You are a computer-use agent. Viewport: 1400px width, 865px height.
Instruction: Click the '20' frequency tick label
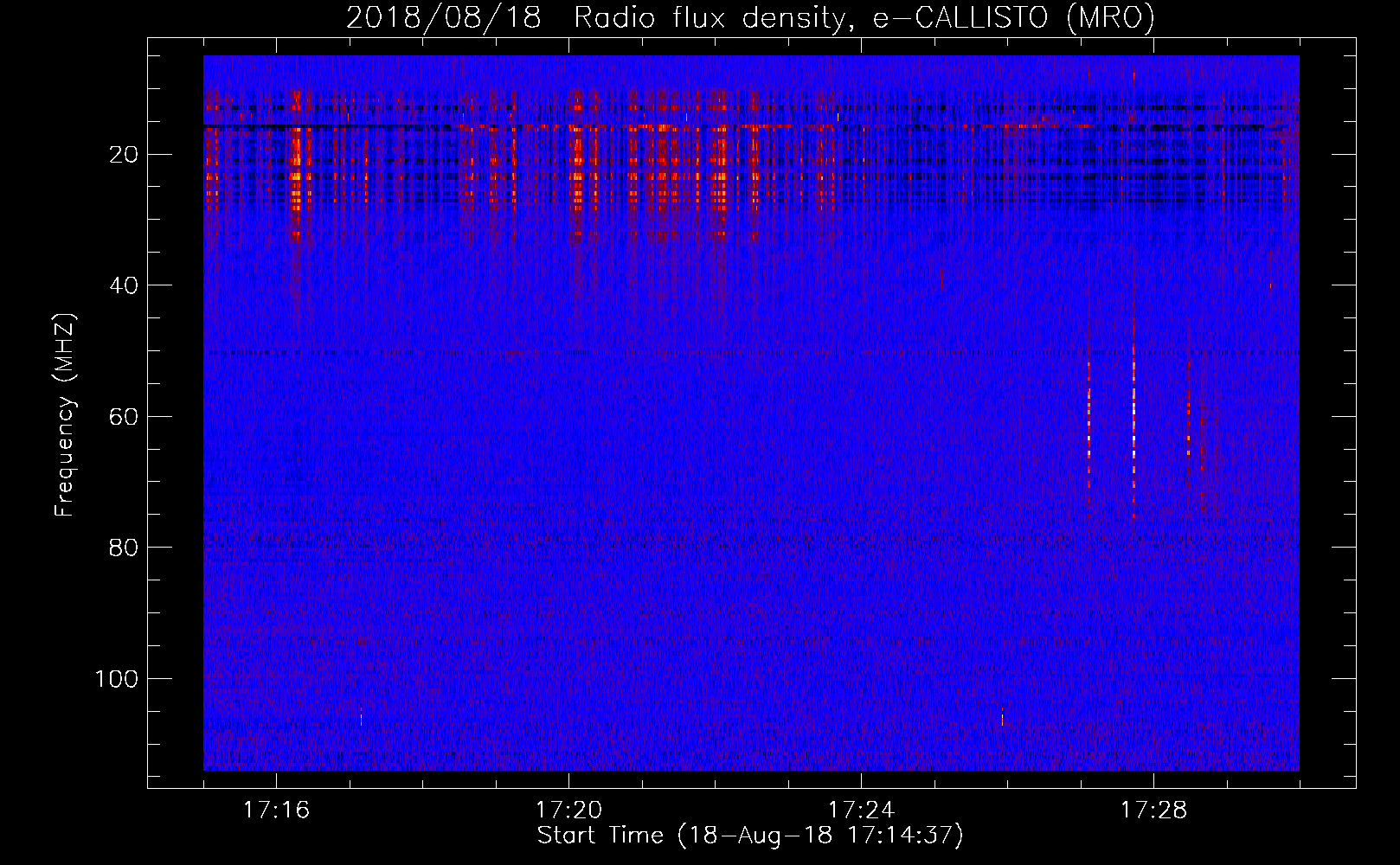(x=125, y=155)
